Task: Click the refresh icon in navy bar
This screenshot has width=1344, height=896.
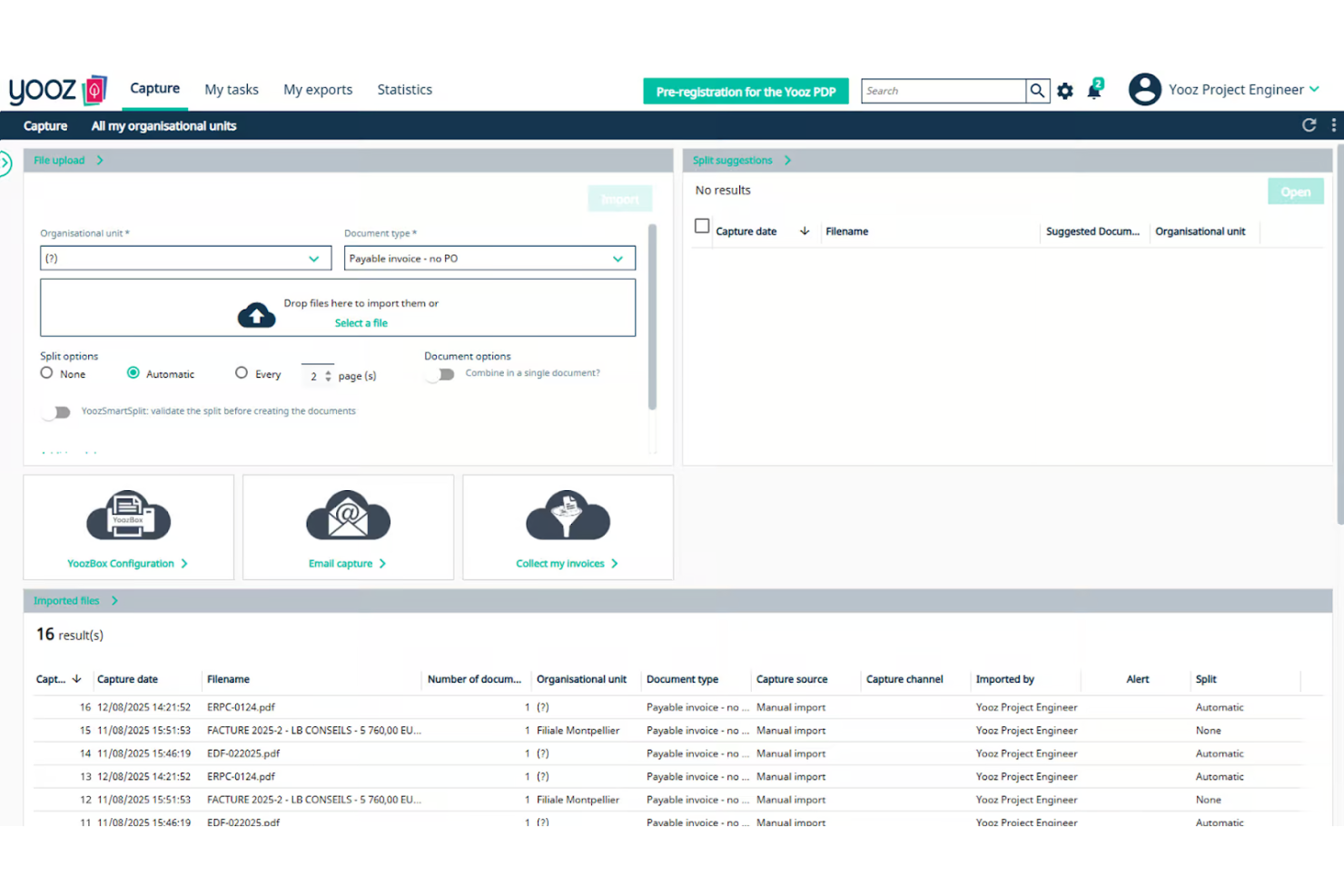Action: [1309, 125]
